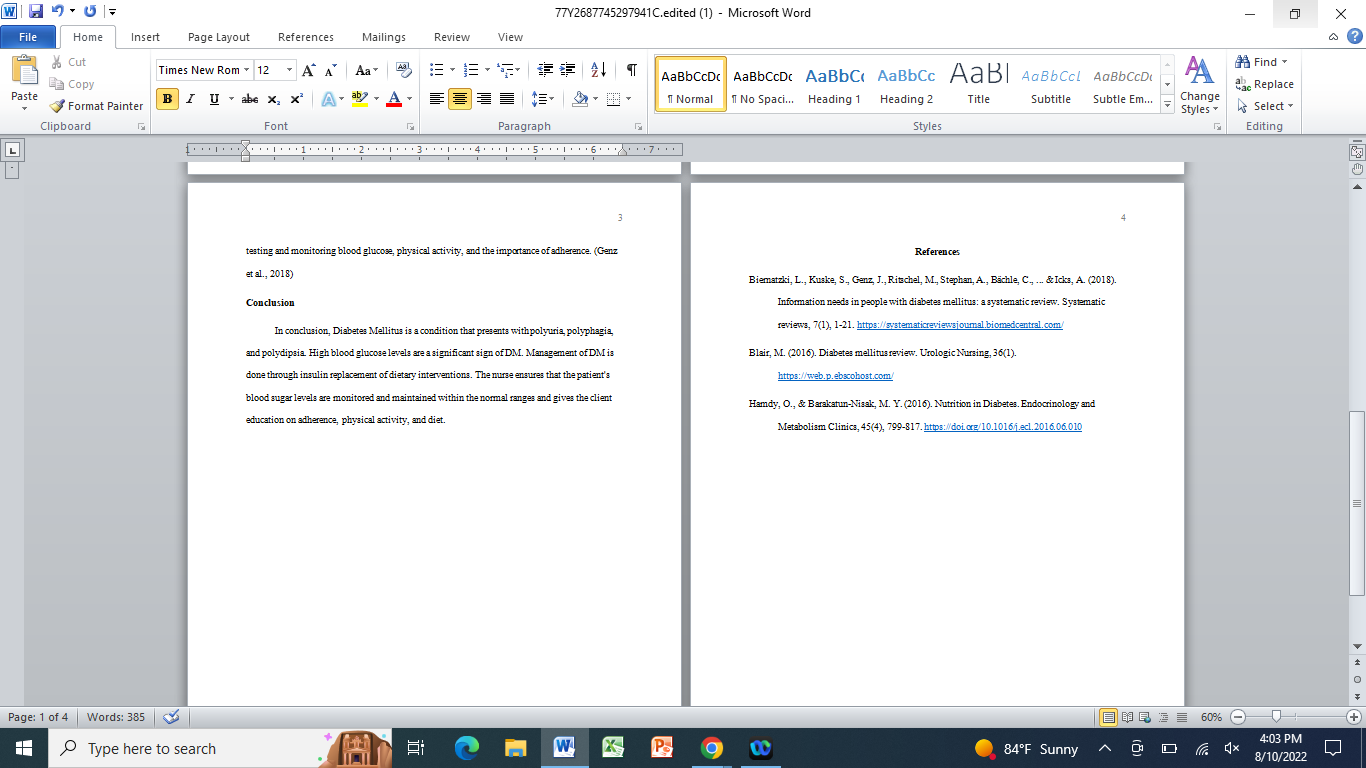Click the spelling proofing status icon
Viewport: 1366px width, 768px height.
coord(171,717)
